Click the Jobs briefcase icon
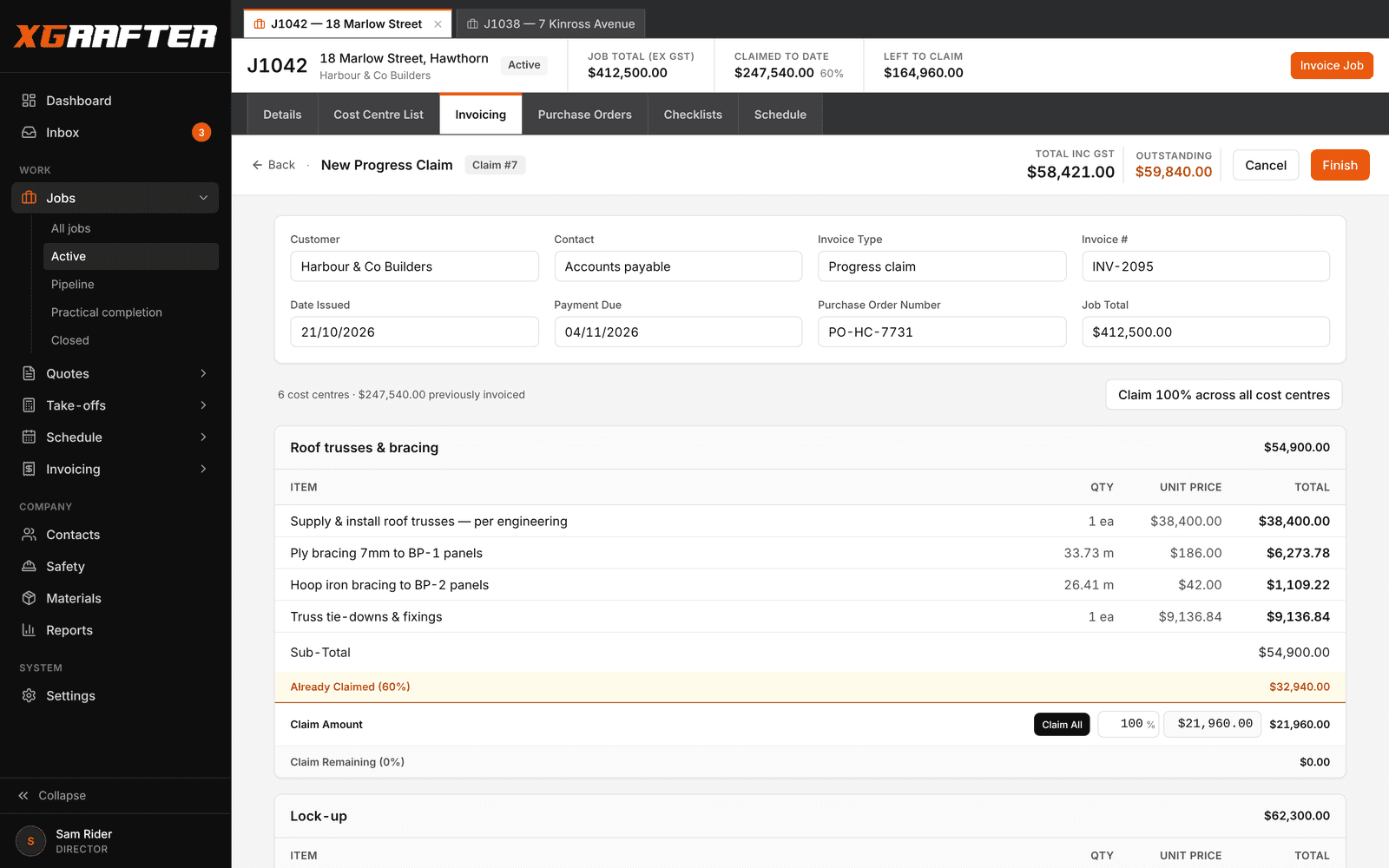Screen dimensions: 1389x868 click(x=29, y=198)
